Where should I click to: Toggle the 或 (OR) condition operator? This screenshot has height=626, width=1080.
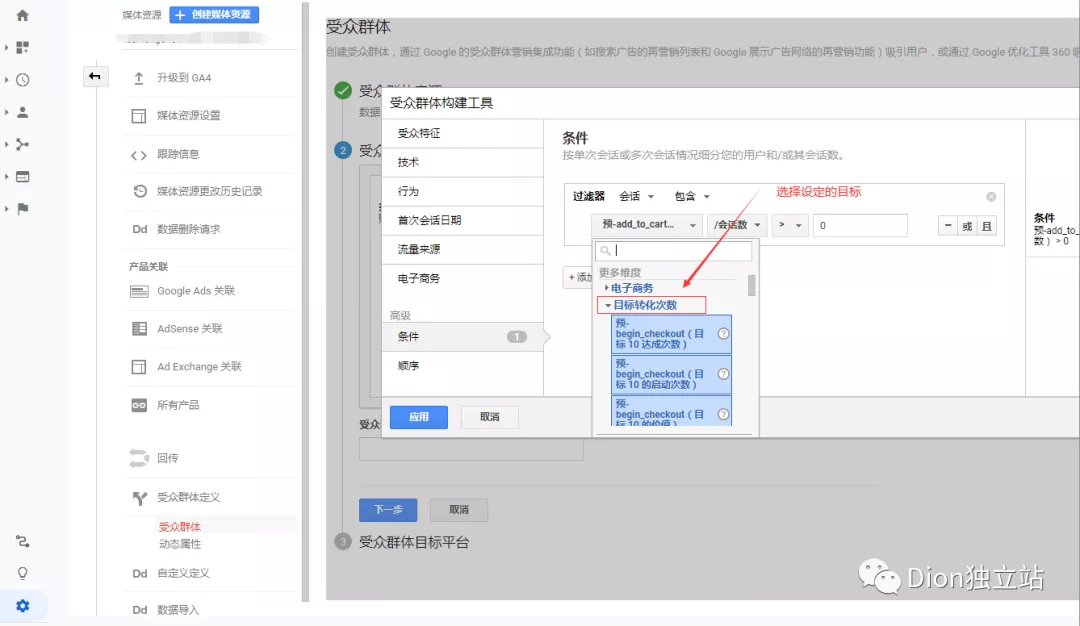tap(967, 225)
